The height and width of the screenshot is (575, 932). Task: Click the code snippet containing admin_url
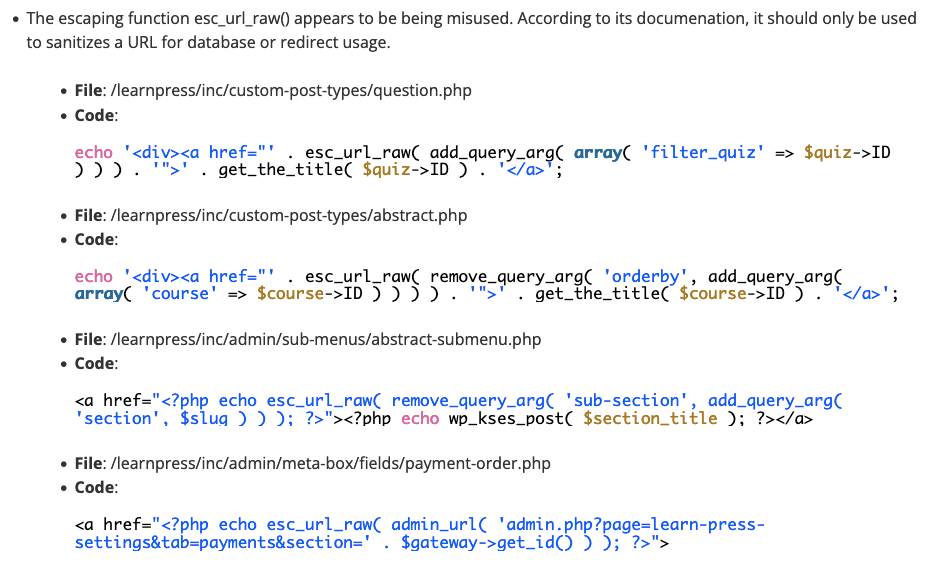click(x=419, y=533)
